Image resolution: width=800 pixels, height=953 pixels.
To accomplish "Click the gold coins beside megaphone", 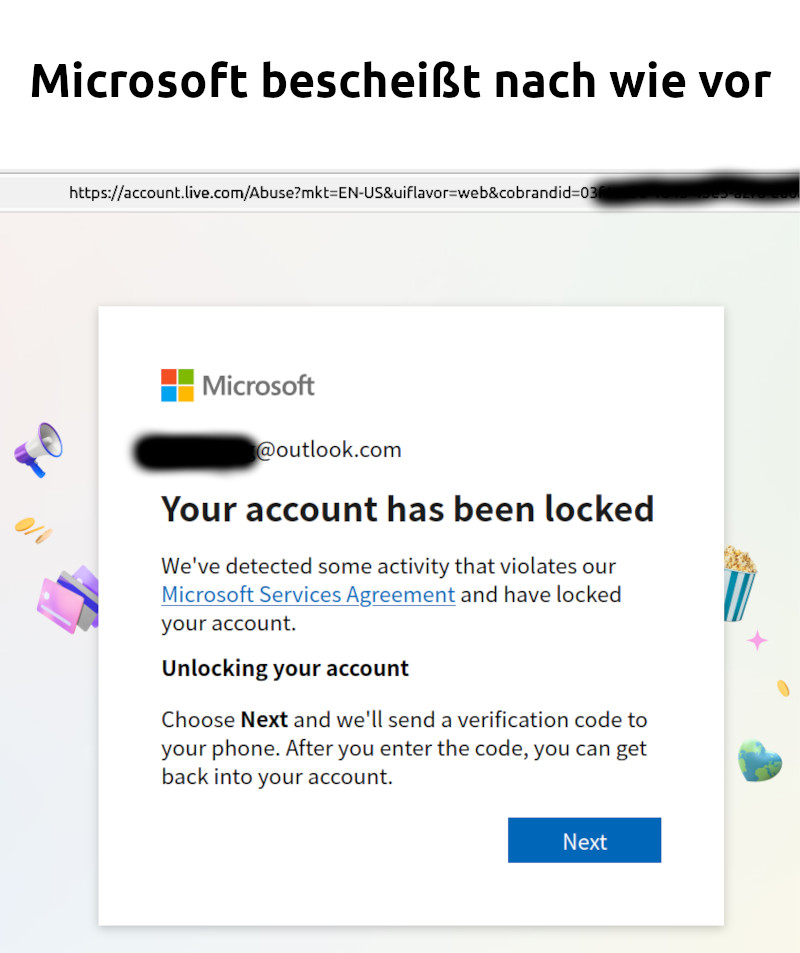I will click(33, 530).
